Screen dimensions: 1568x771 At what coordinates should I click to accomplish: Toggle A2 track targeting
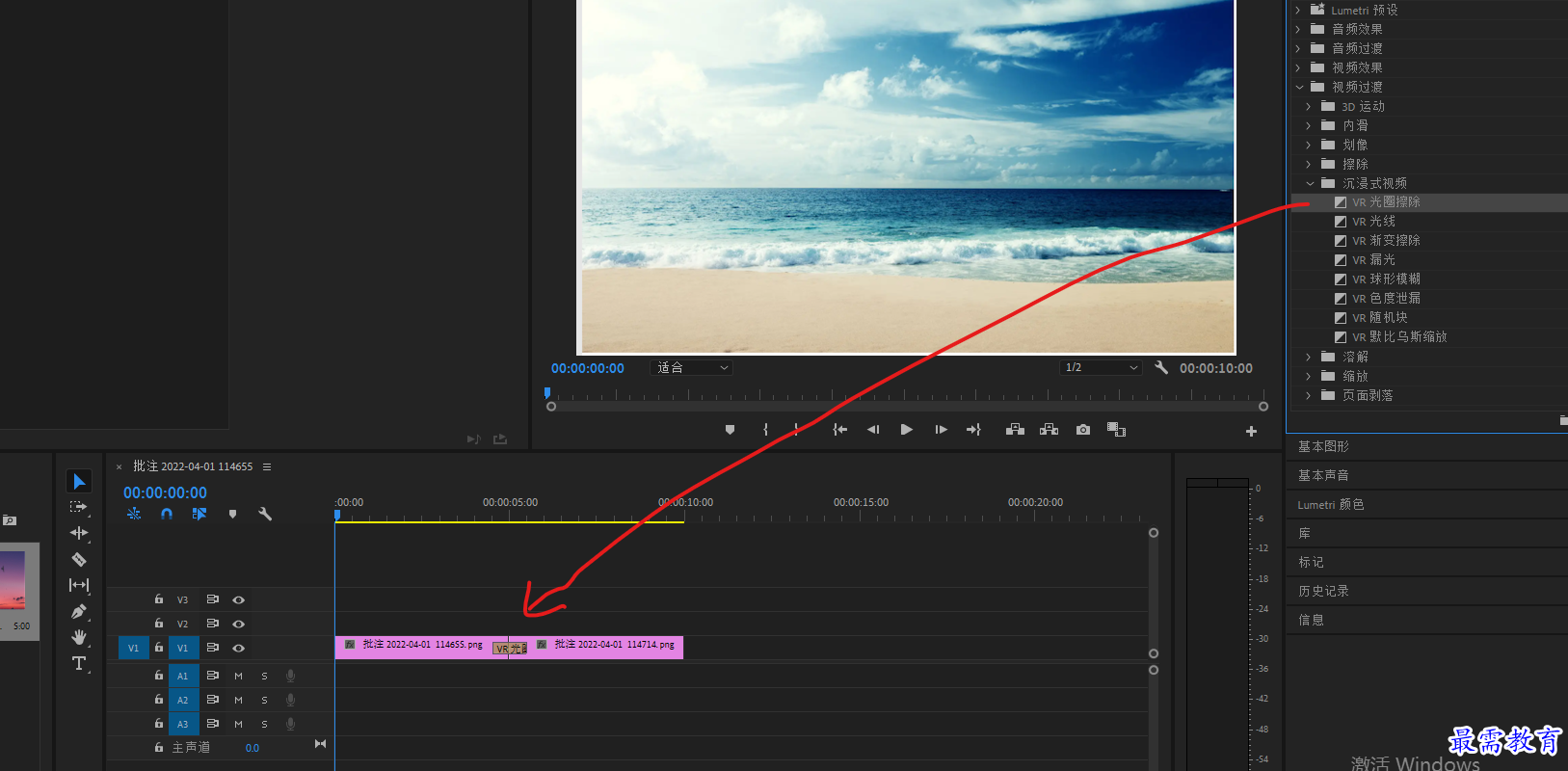tap(183, 700)
